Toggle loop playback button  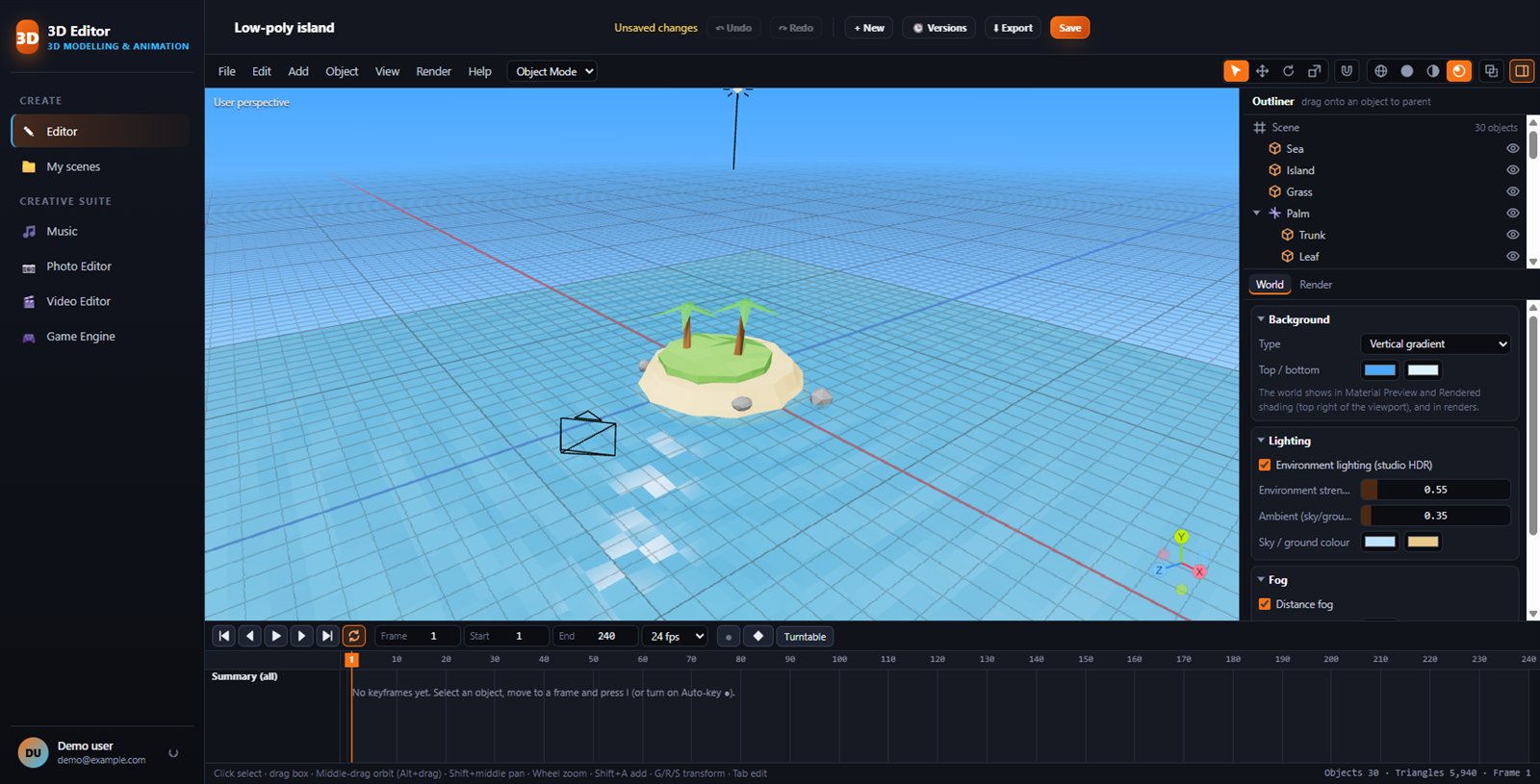pos(354,636)
